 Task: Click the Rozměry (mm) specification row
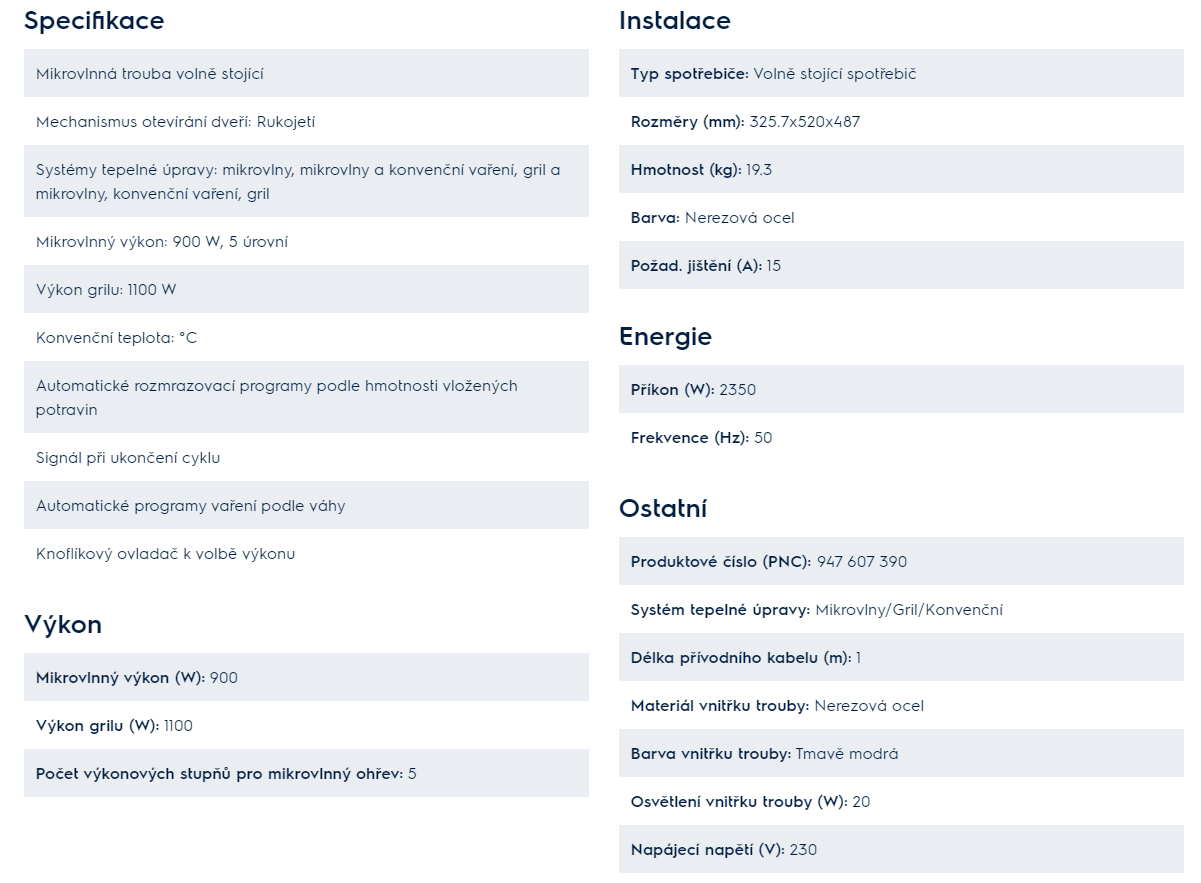(x=901, y=121)
